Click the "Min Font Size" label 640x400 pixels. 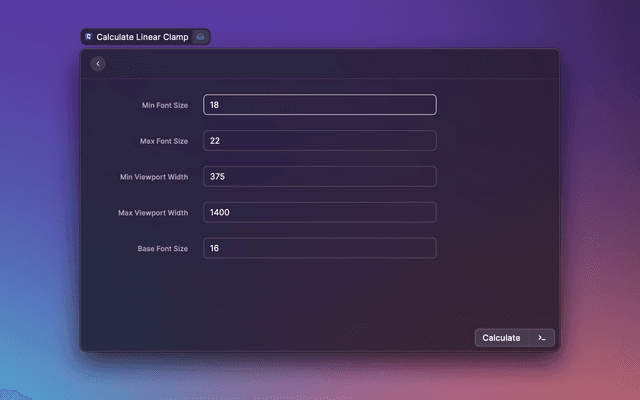click(x=165, y=105)
